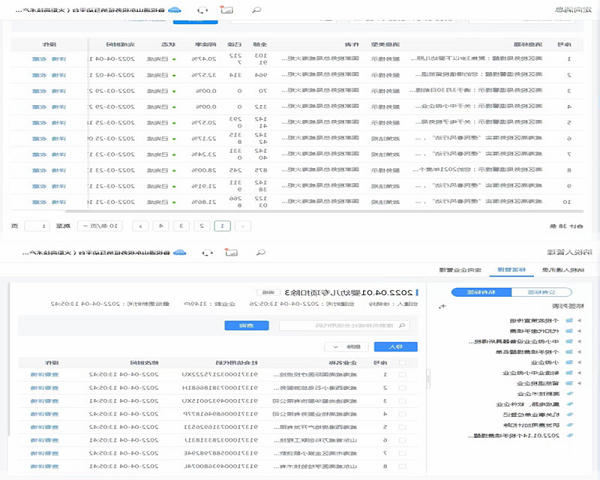Viewport: 600px width, 480px height.
Task: Click folder icon of 制造业中小微企业
Action: coord(569,372)
